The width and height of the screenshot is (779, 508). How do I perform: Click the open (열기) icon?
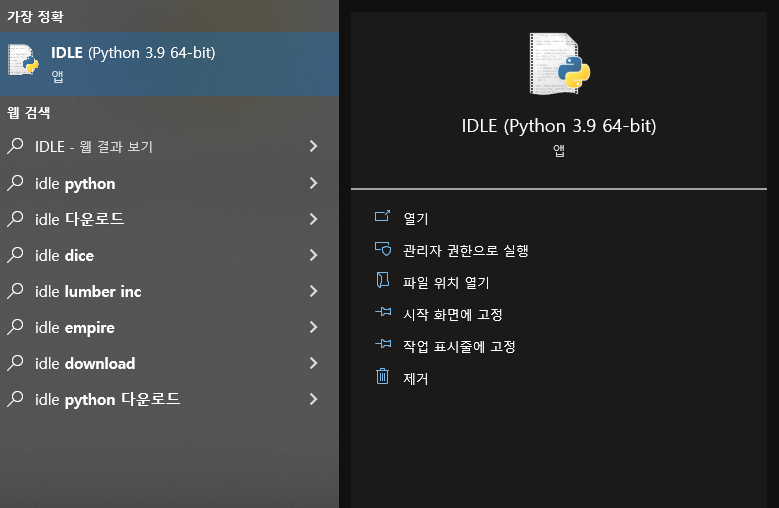click(x=382, y=216)
